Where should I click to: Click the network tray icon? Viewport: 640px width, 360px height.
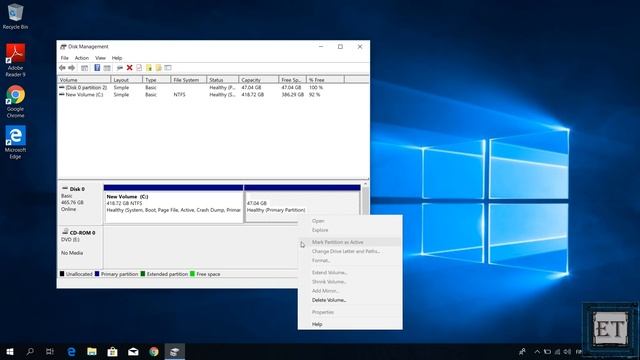click(558, 351)
